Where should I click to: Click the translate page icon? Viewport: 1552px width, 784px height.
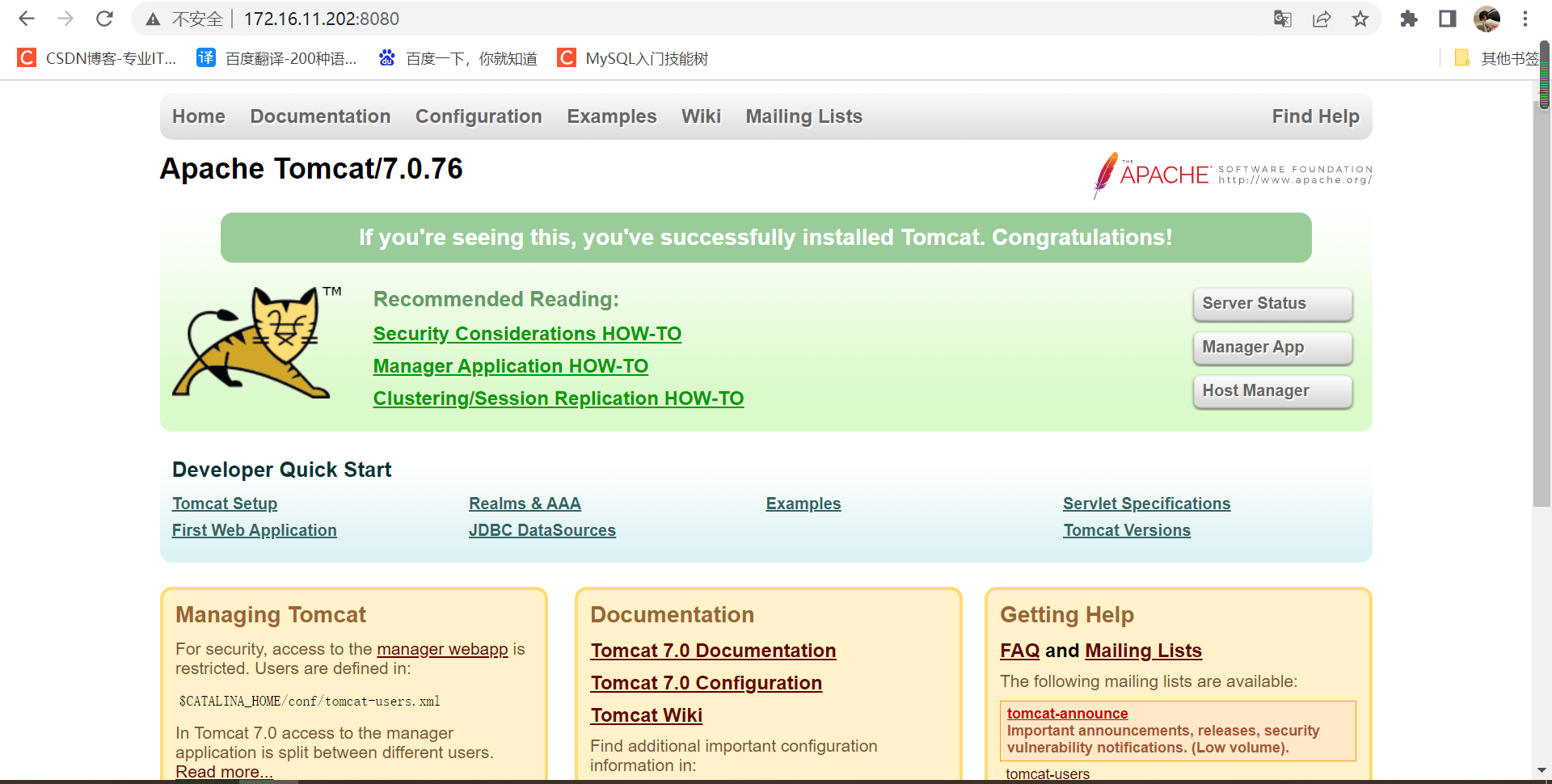pyautogui.click(x=1282, y=19)
